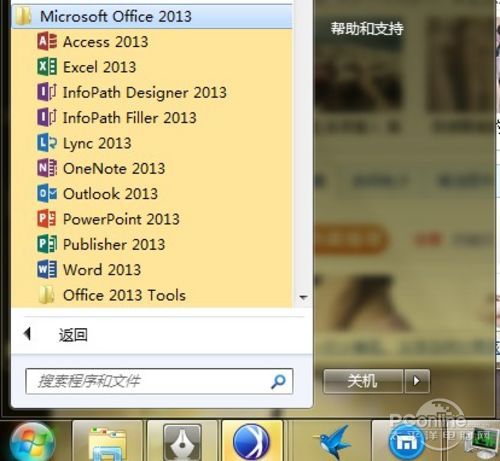Click the Word 2013 icon

(47, 269)
